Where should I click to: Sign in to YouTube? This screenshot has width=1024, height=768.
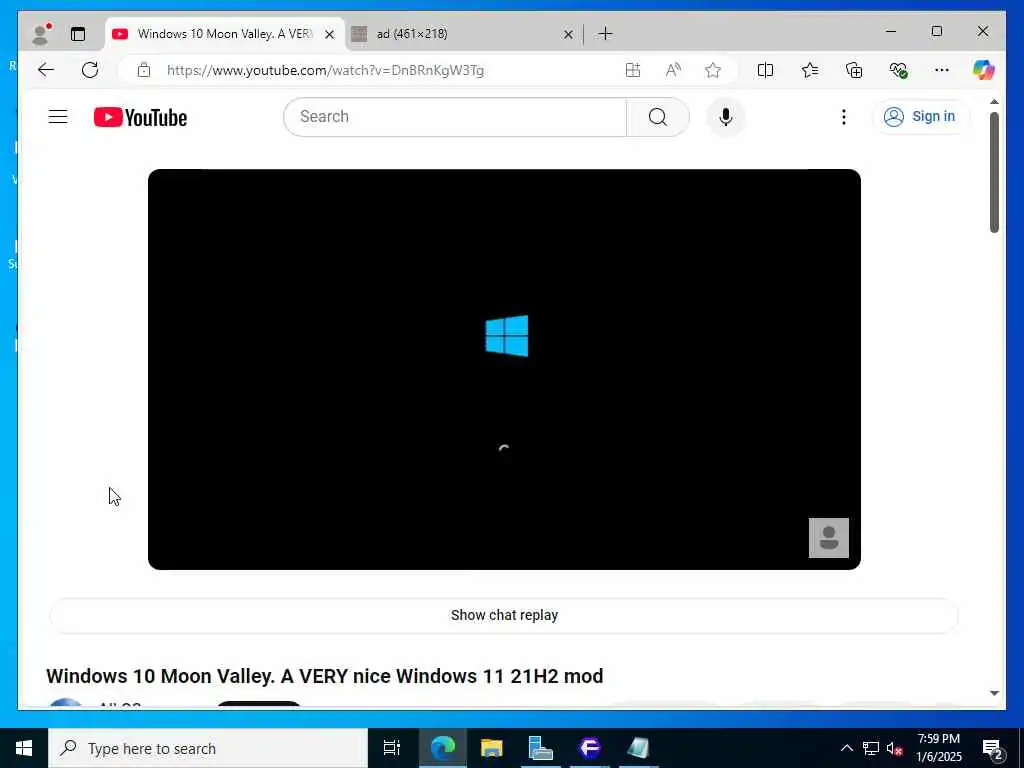(920, 117)
